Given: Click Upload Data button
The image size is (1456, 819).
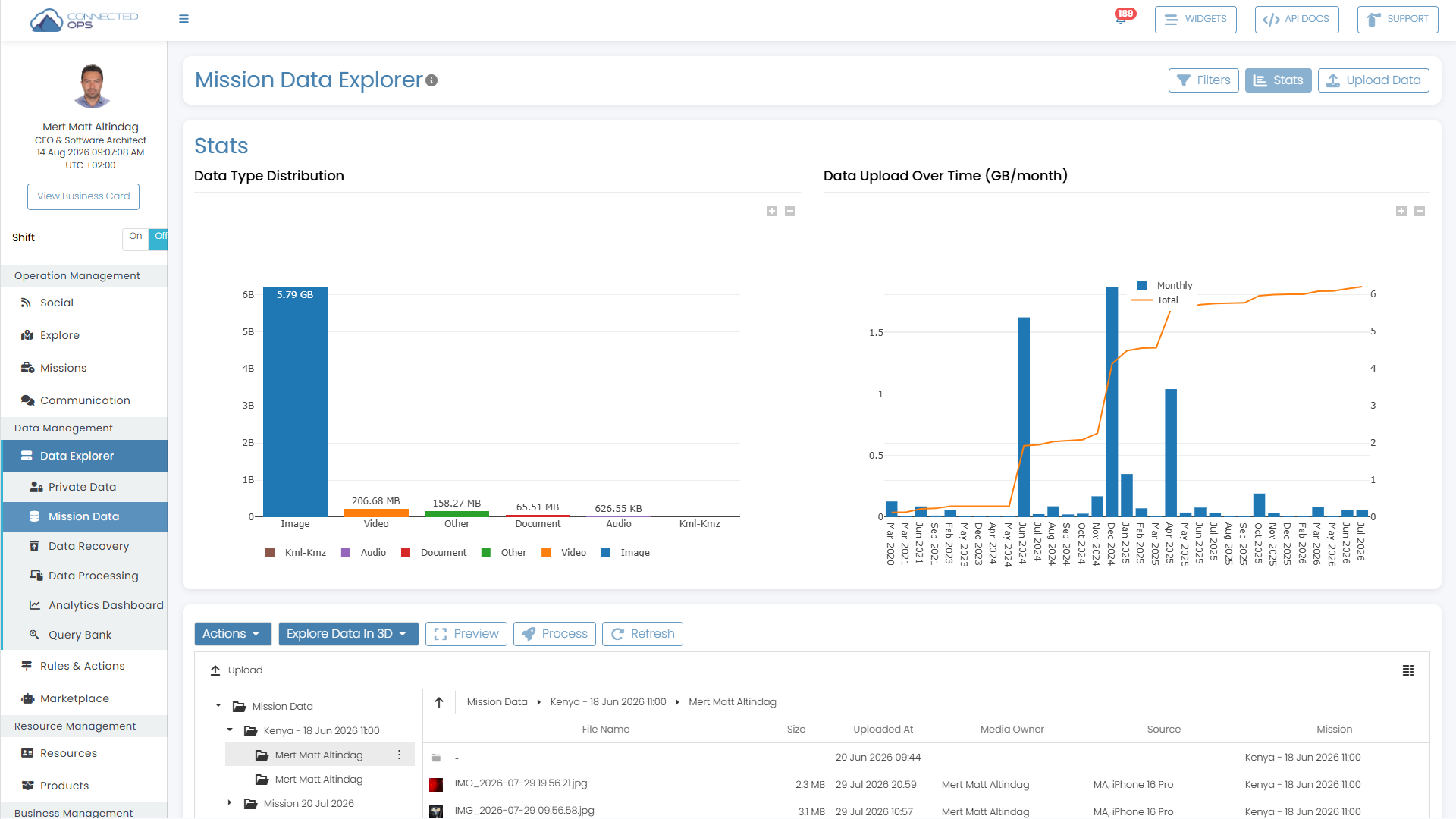Looking at the screenshot, I should [x=1373, y=80].
